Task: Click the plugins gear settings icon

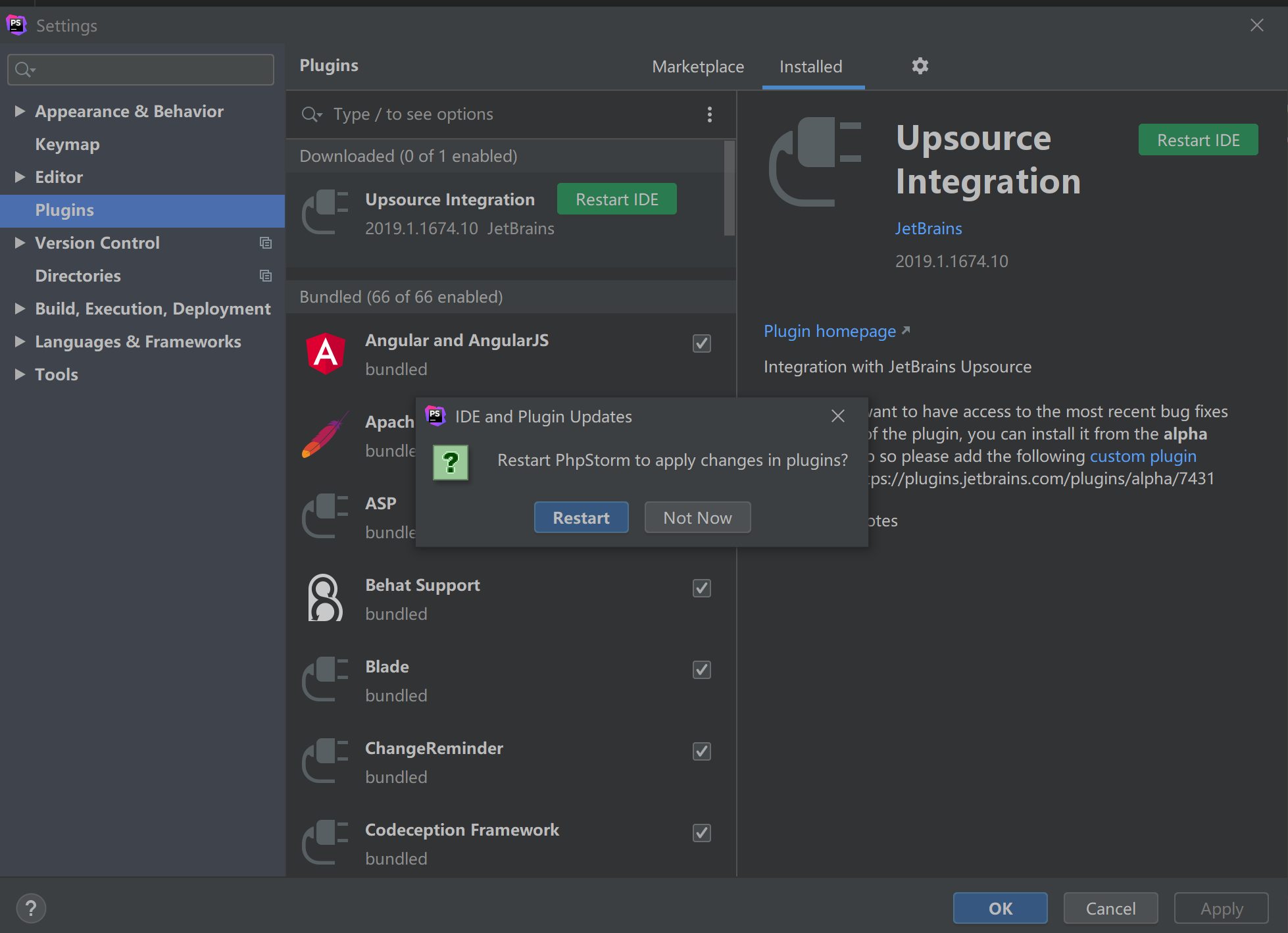Action: coord(920,66)
